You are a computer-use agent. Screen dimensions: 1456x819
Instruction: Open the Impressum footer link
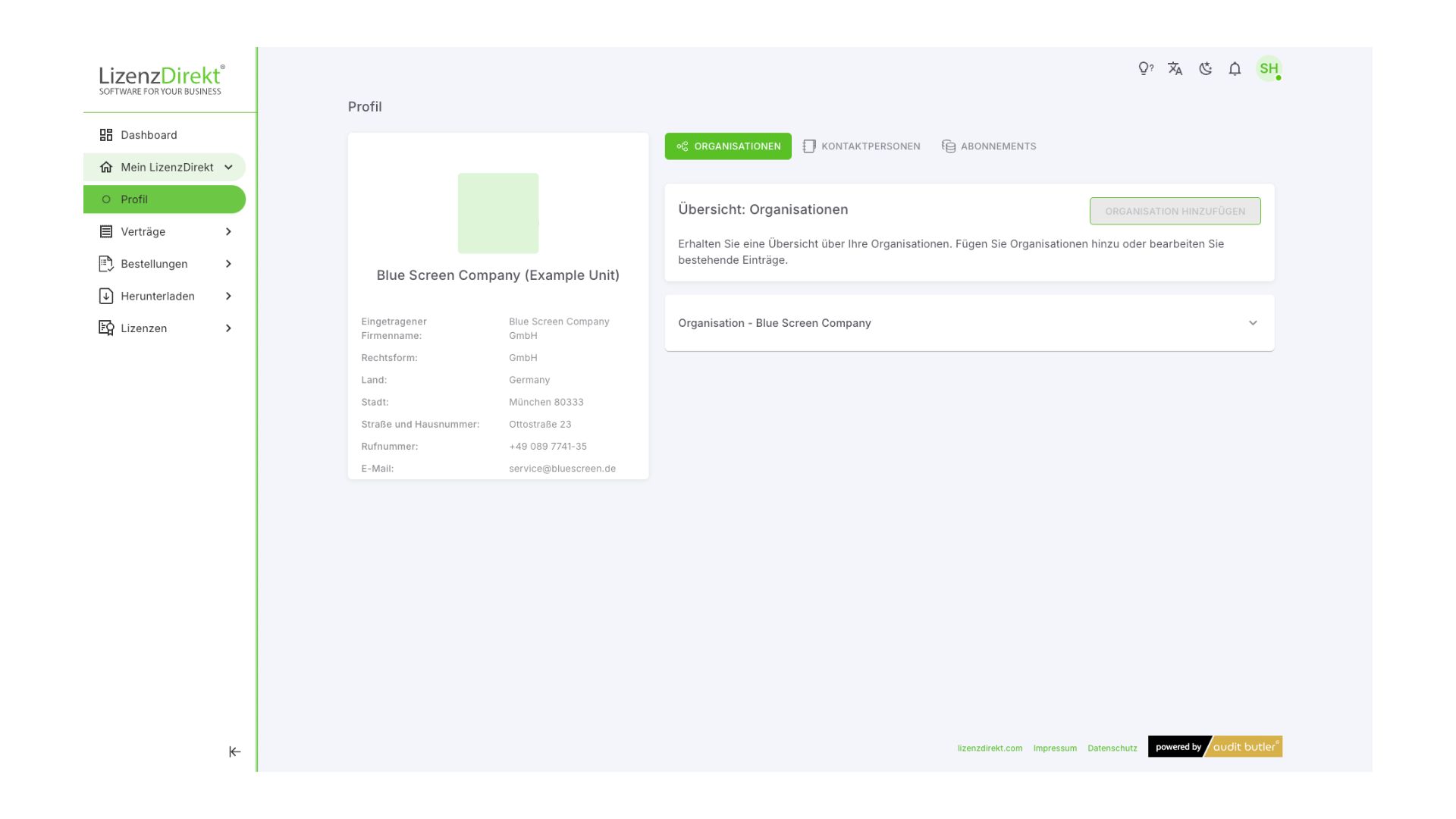(x=1054, y=748)
